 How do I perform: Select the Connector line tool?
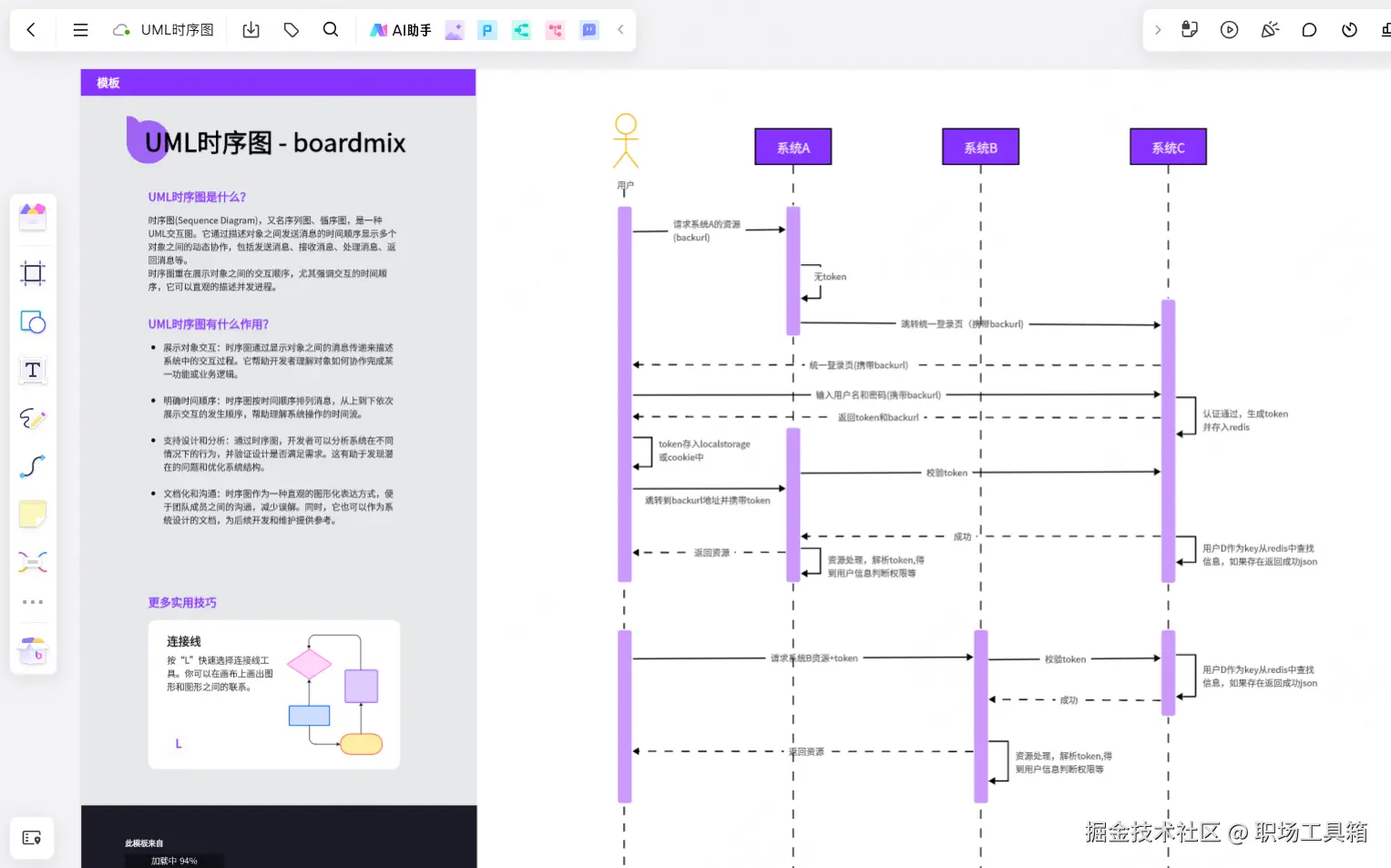pos(33,466)
